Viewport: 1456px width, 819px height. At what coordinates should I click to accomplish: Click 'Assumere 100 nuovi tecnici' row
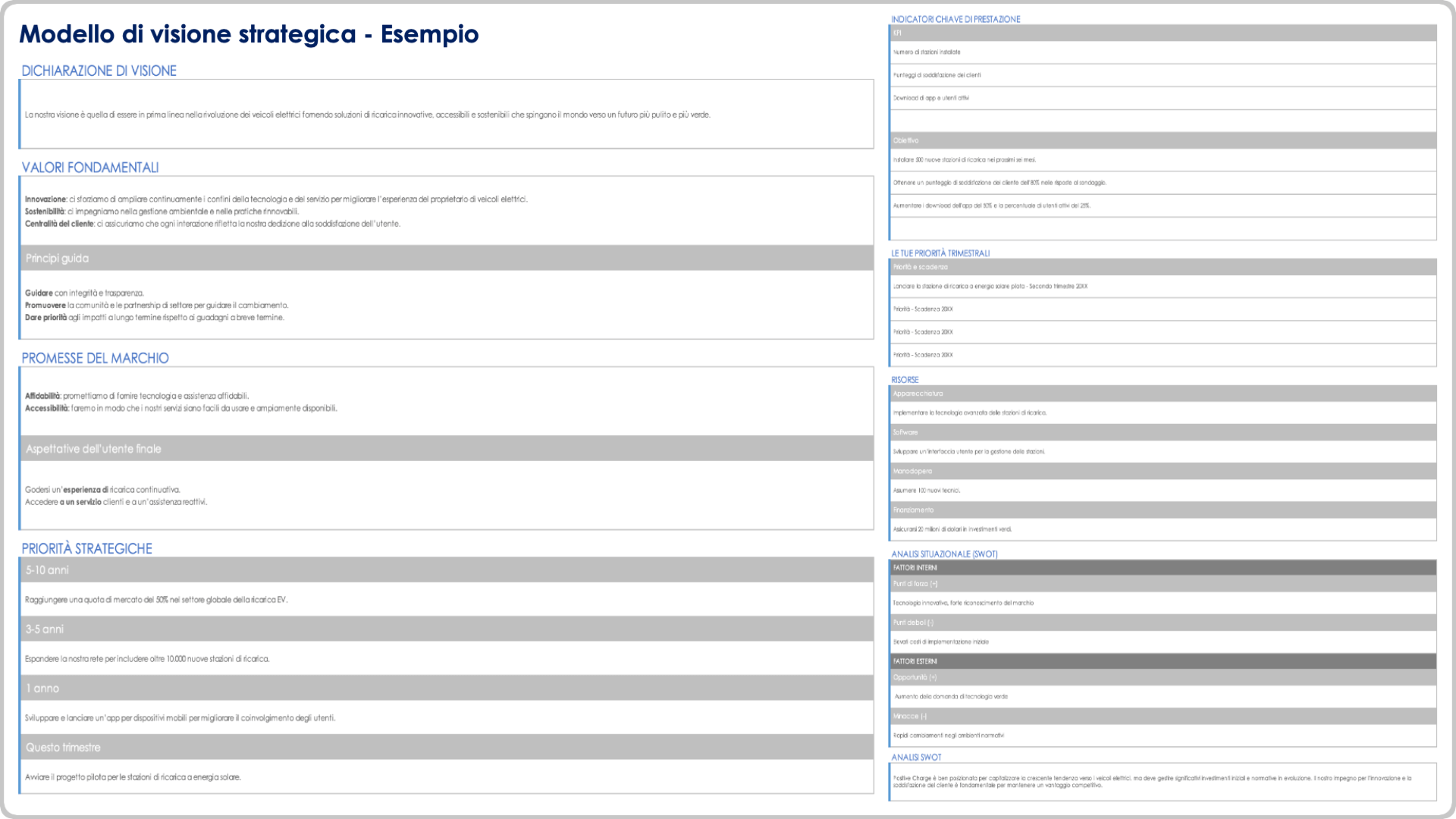tap(1163, 491)
